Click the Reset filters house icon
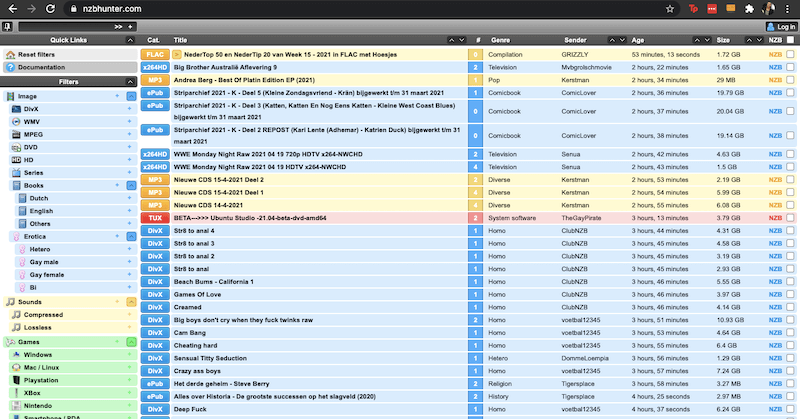The height and width of the screenshot is (419, 800). click(10, 54)
